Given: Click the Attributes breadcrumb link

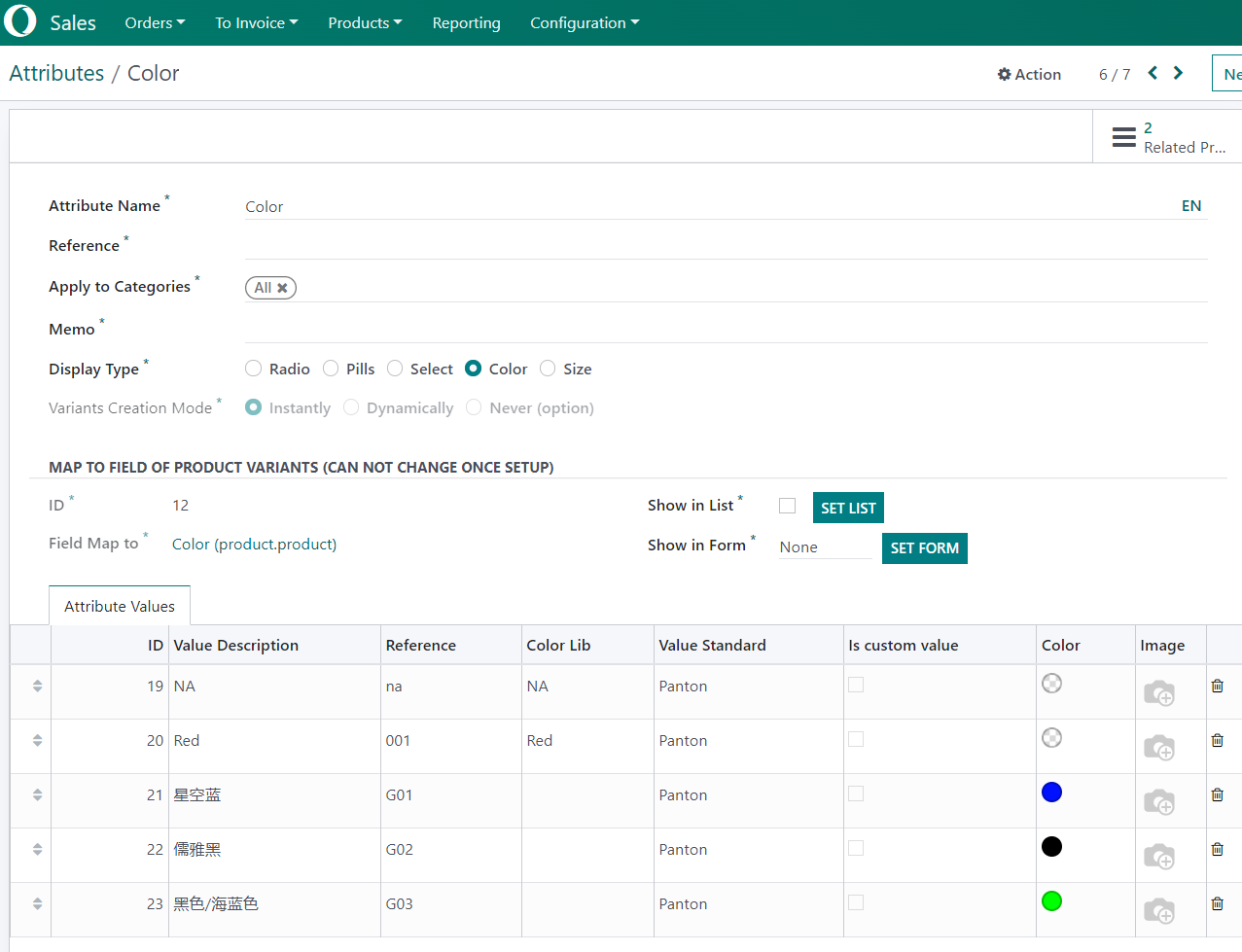Looking at the screenshot, I should click(56, 73).
